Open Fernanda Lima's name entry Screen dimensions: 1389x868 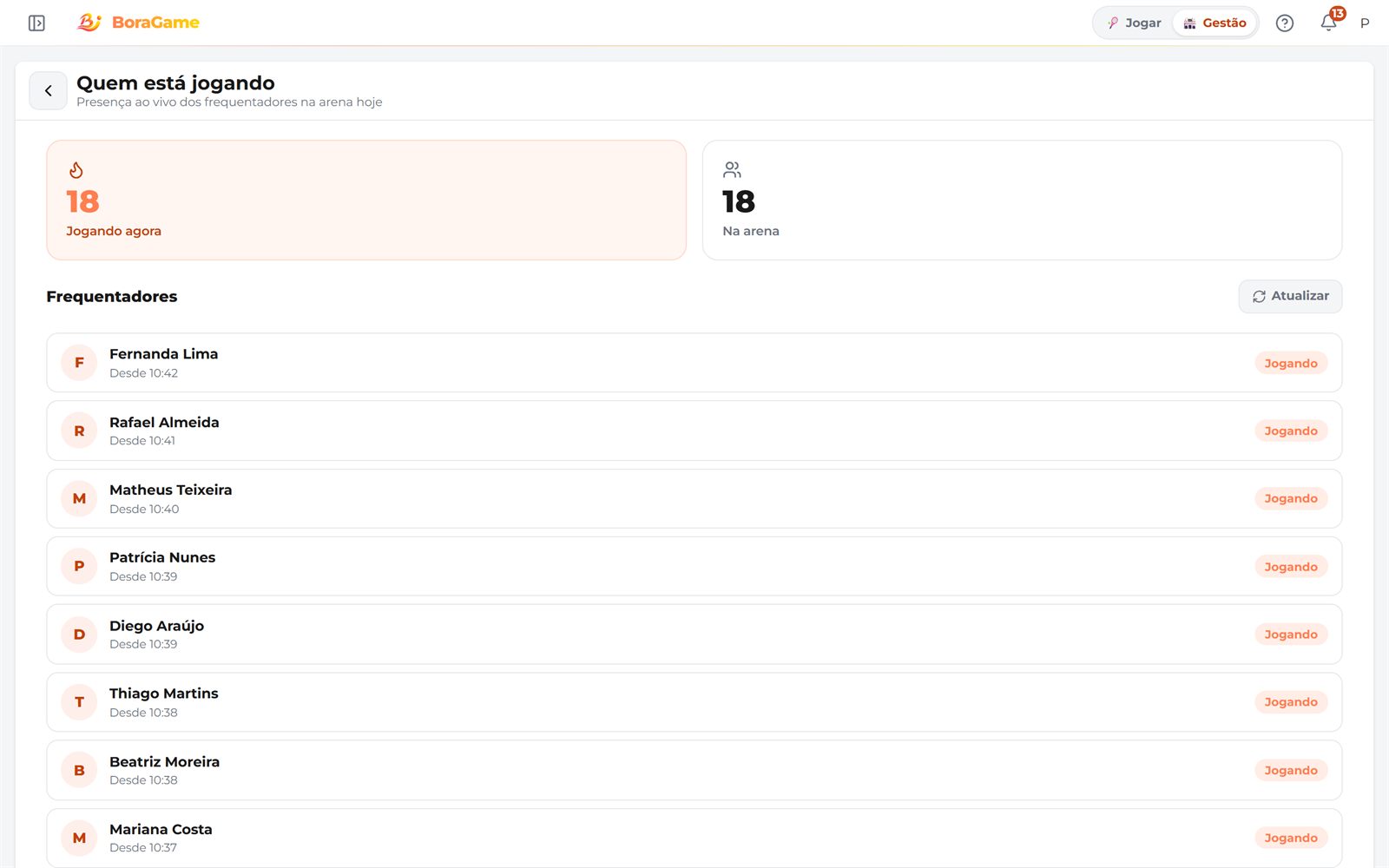[164, 354]
